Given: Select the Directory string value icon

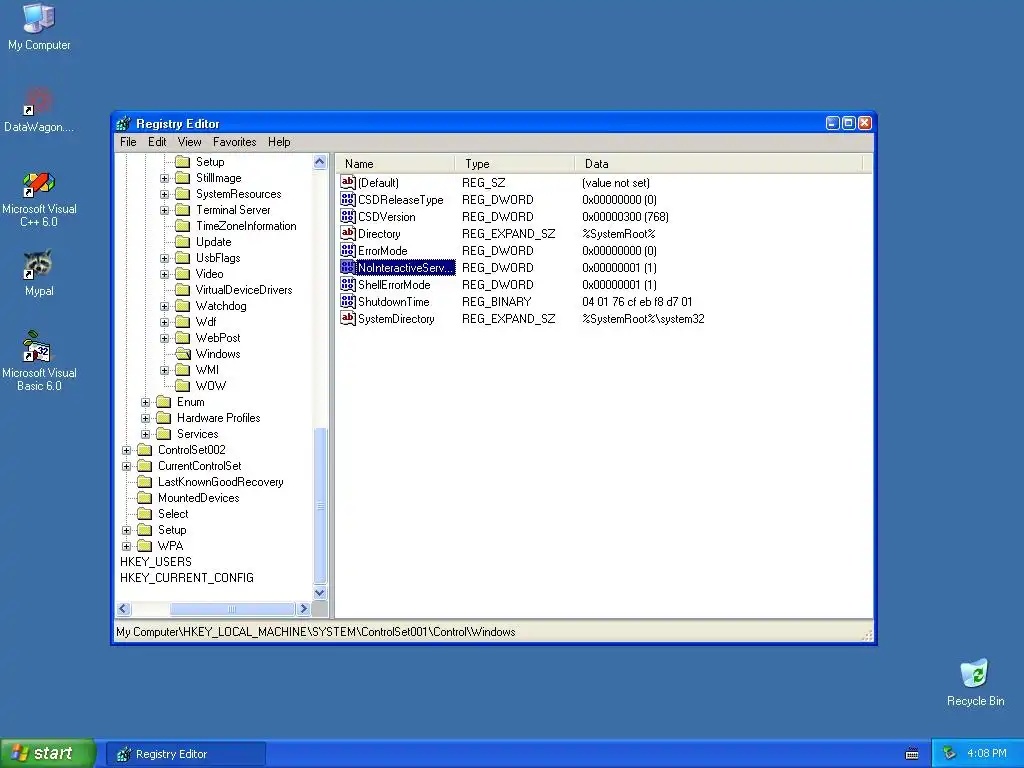Looking at the screenshot, I should (x=347, y=233).
